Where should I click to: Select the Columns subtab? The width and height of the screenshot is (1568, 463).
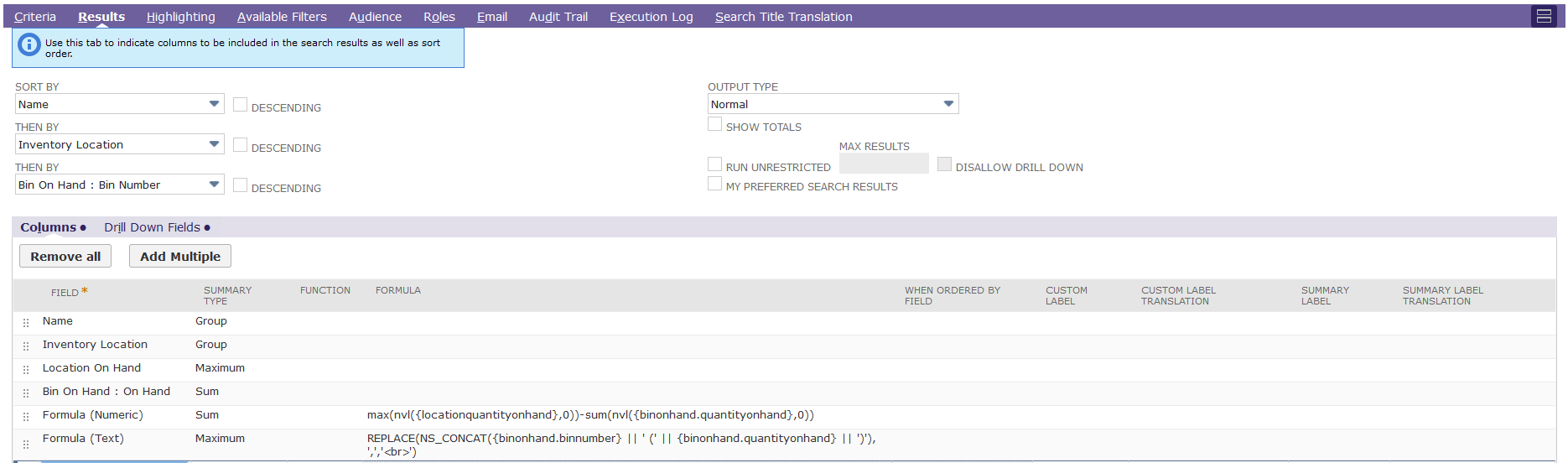pyautogui.click(x=53, y=227)
